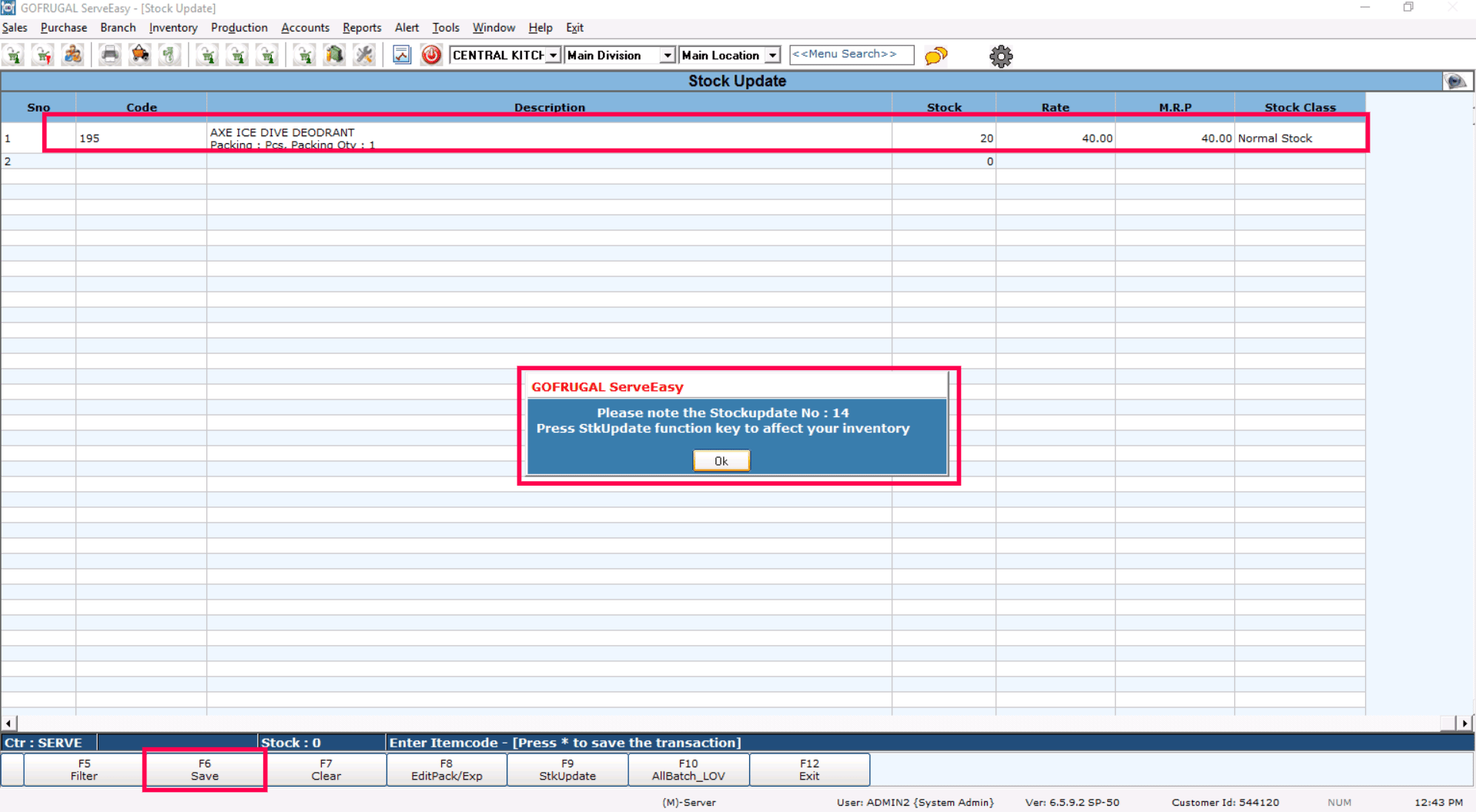Open the Help menu
This screenshot has height=812, width=1476.
coord(541,28)
